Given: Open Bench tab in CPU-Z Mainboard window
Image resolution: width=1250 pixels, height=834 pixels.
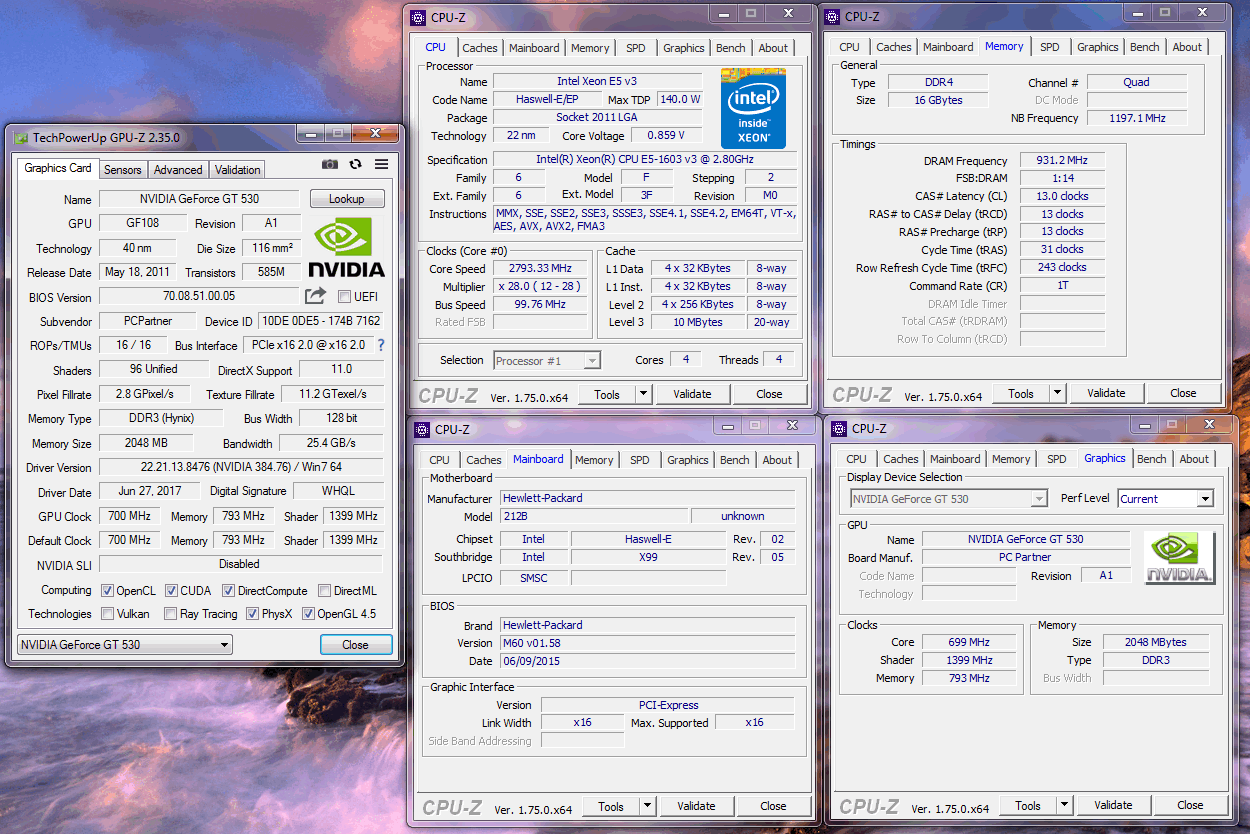Looking at the screenshot, I should (x=735, y=460).
